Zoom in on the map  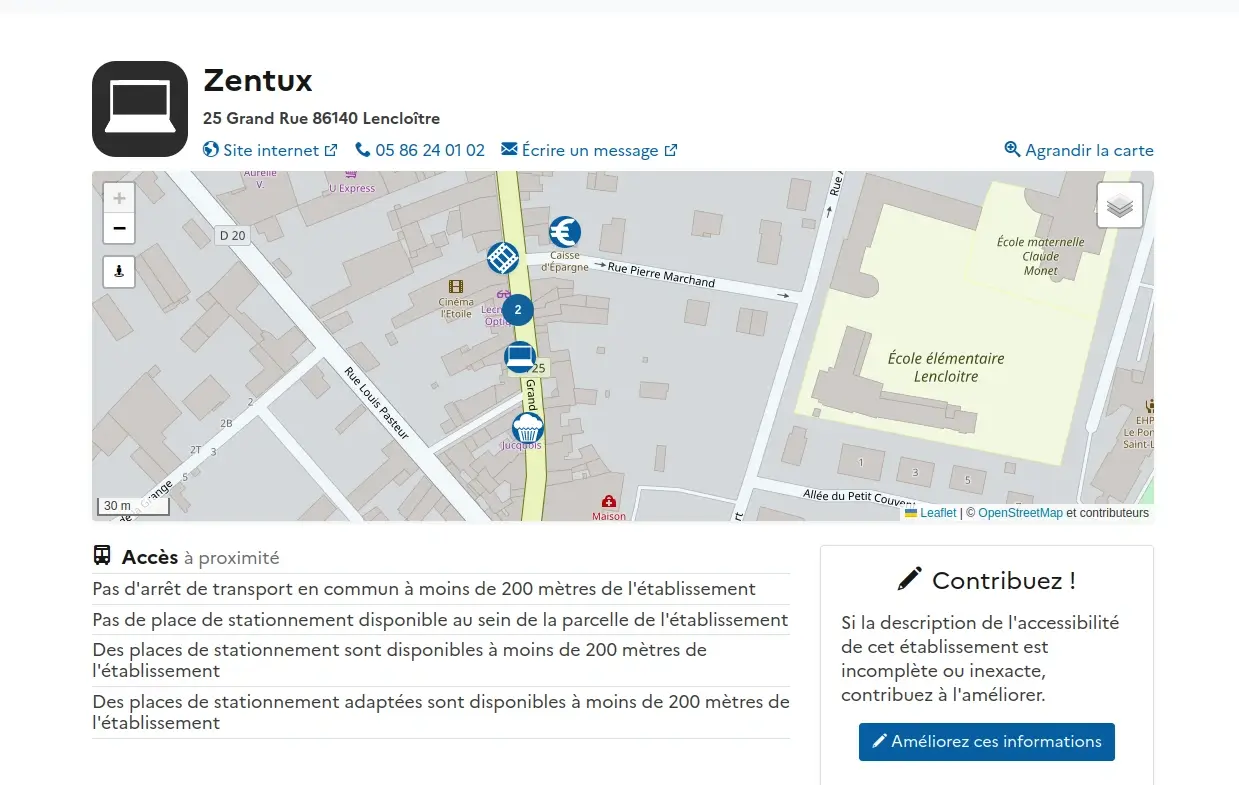(119, 198)
